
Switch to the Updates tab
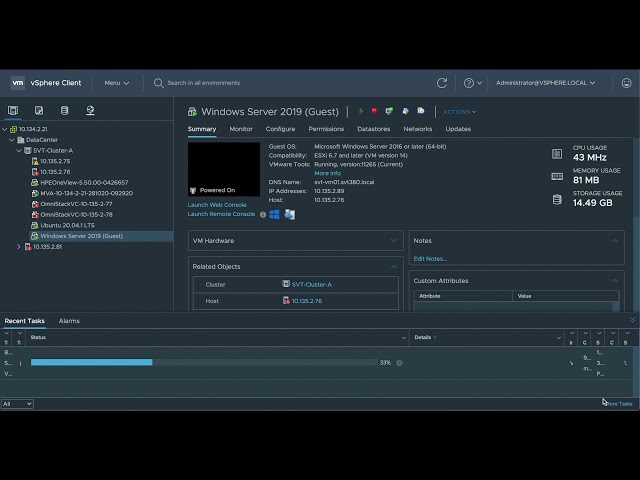458,129
